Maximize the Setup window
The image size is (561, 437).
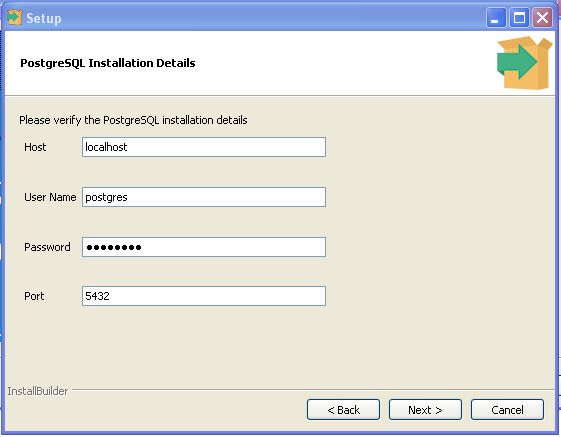click(519, 18)
